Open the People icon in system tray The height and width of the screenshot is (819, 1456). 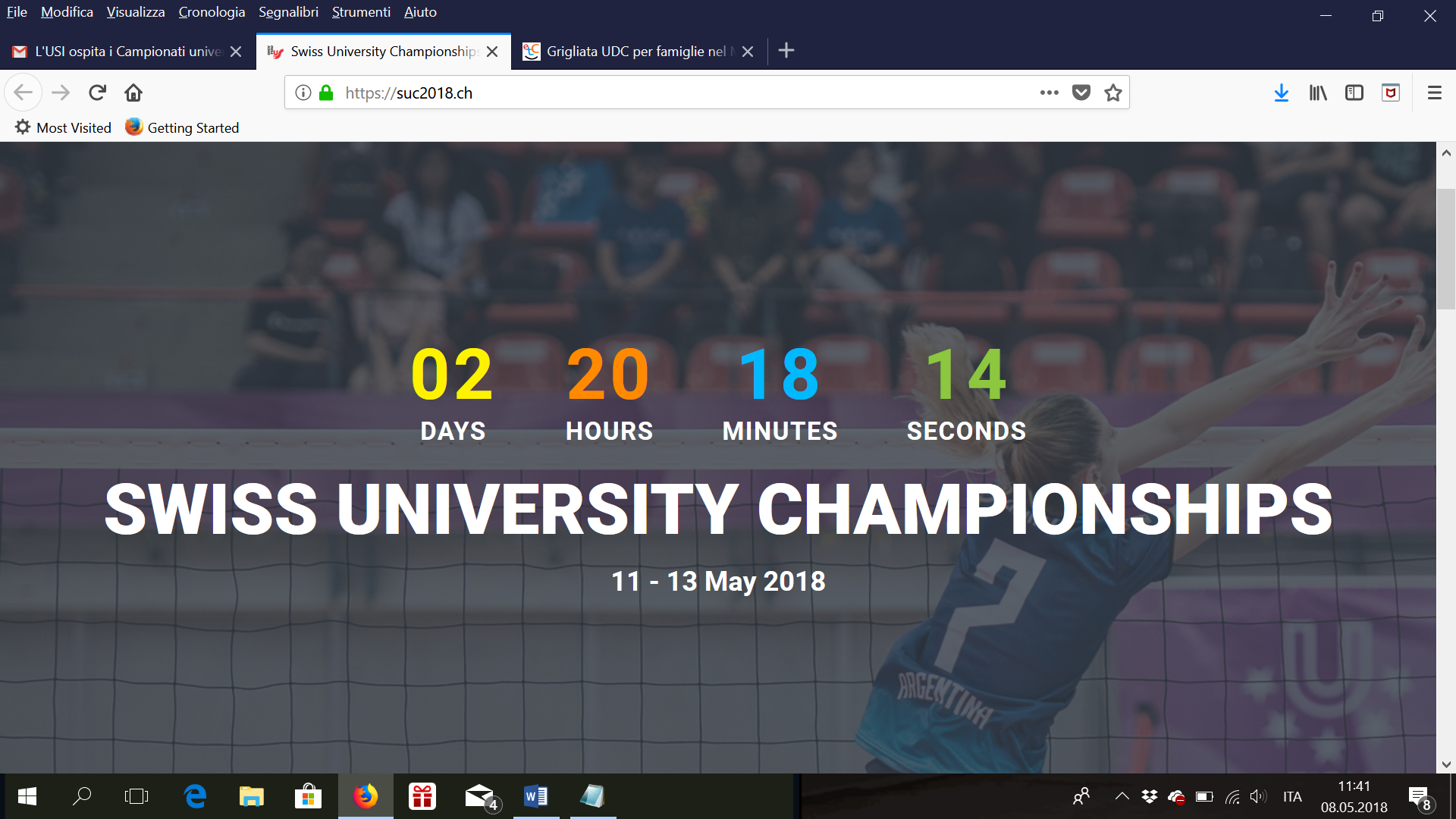point(1081,796)
